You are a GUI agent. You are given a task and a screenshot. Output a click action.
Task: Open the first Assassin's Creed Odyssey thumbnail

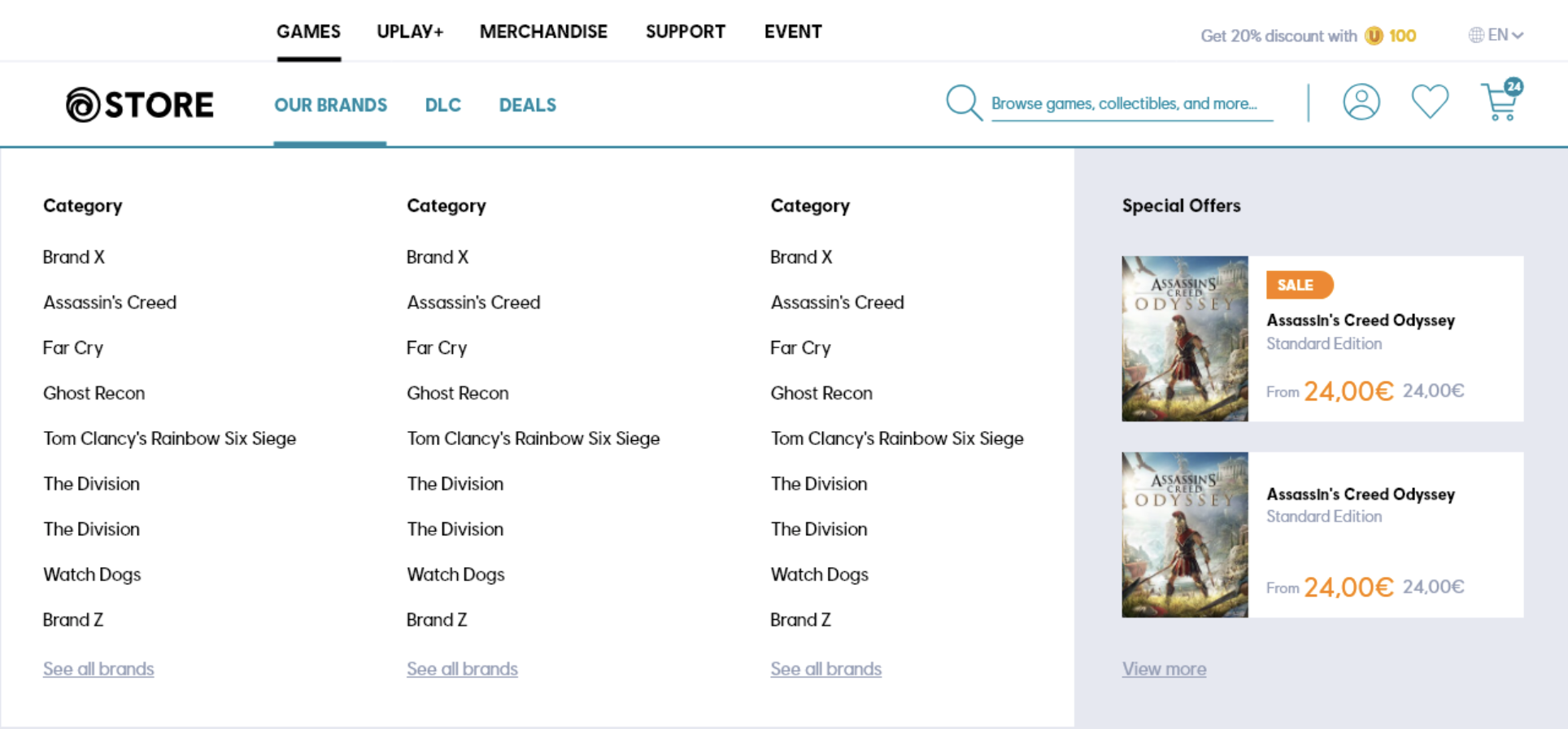point(1184,338)
